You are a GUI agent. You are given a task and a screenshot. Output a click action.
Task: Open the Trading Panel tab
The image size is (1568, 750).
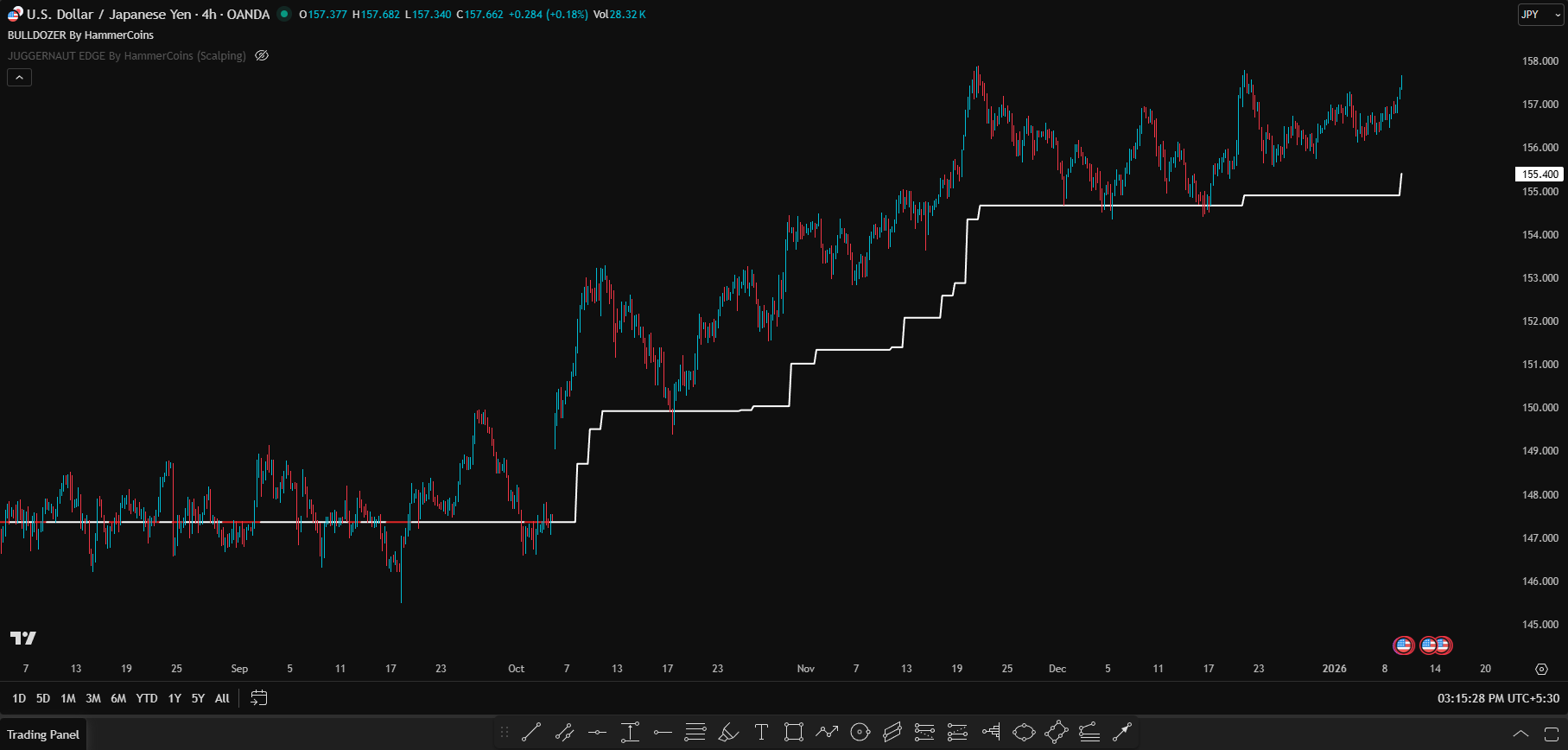43,734
